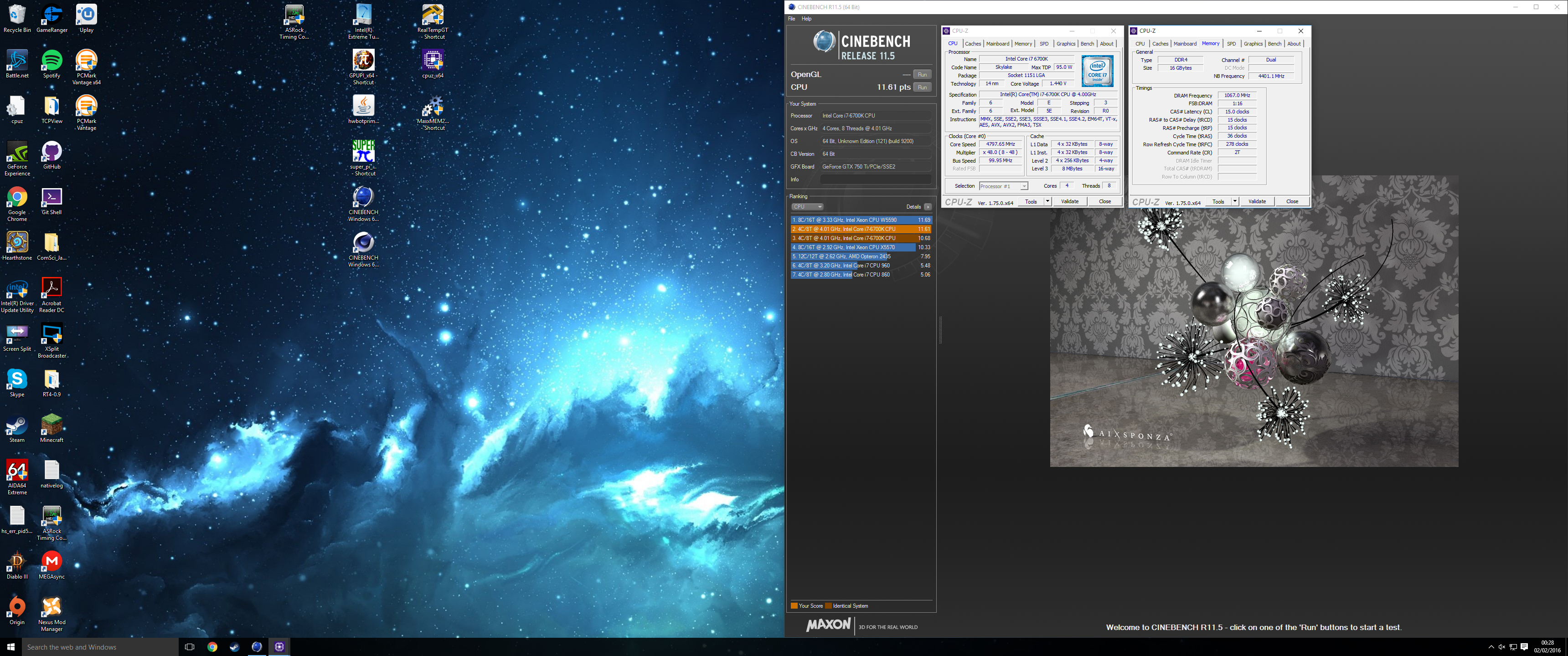Open About tab in right CPU-Z window

pyautogui.click(x=1294, y=44)
